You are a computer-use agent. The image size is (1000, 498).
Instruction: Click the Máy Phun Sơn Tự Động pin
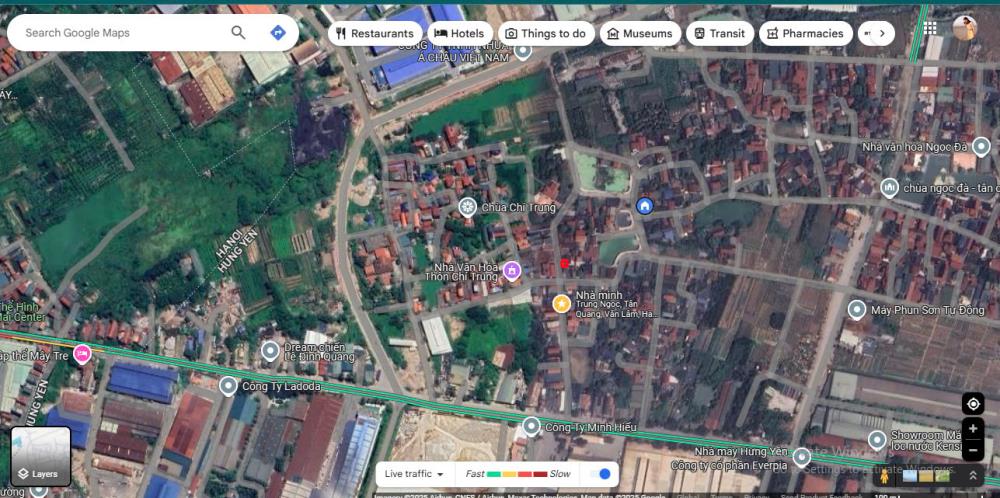857,311
